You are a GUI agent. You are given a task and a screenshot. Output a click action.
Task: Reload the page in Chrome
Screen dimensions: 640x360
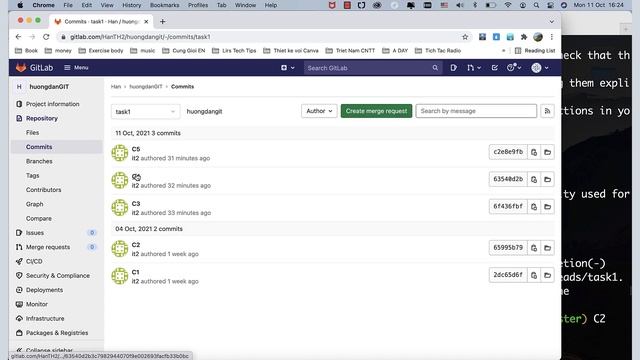coord(46,37)
